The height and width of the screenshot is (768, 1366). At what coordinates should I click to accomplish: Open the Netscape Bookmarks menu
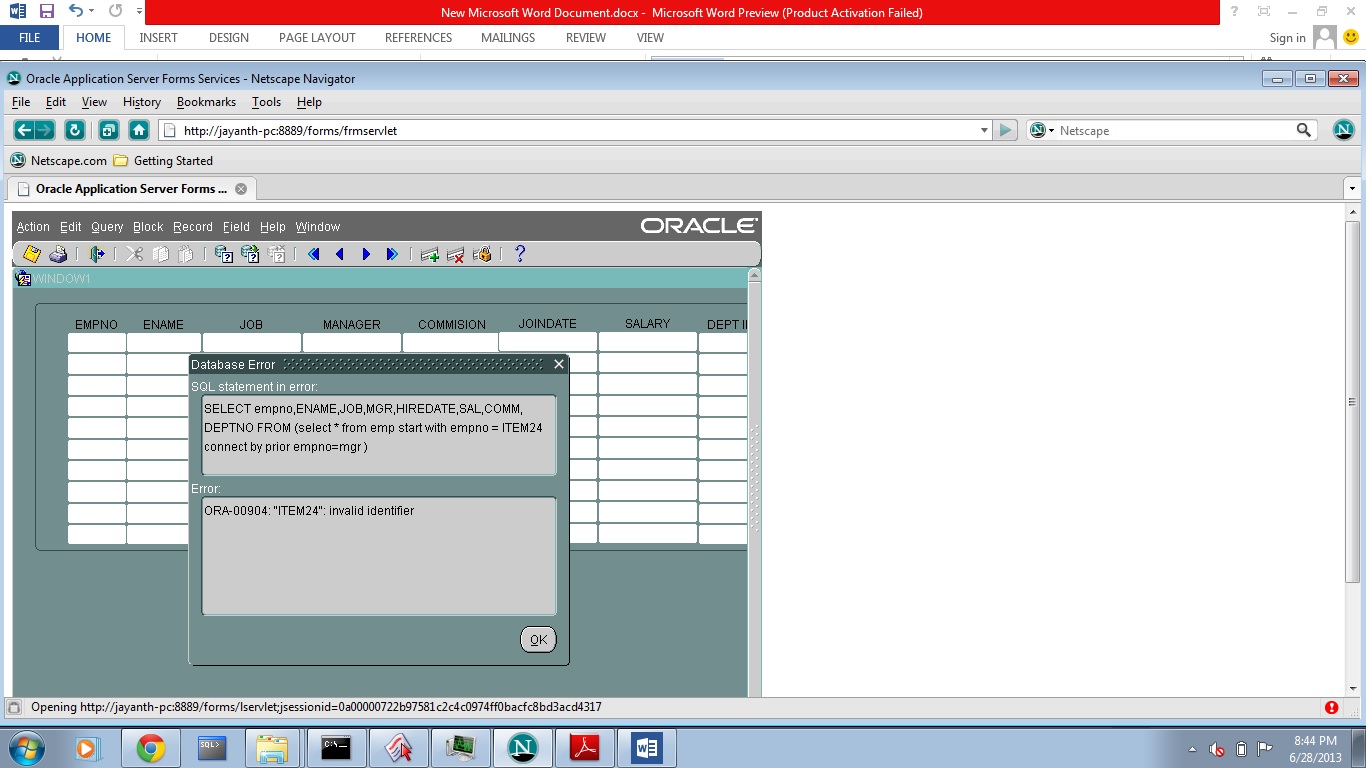206,102
